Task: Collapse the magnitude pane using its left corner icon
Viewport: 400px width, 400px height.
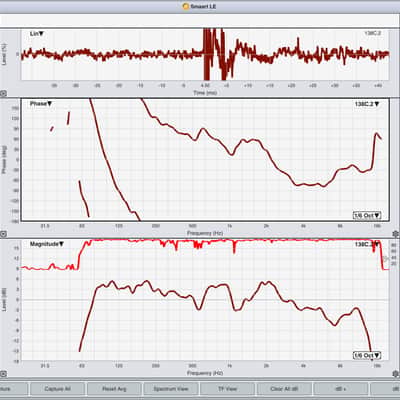Action: [3, 373]
